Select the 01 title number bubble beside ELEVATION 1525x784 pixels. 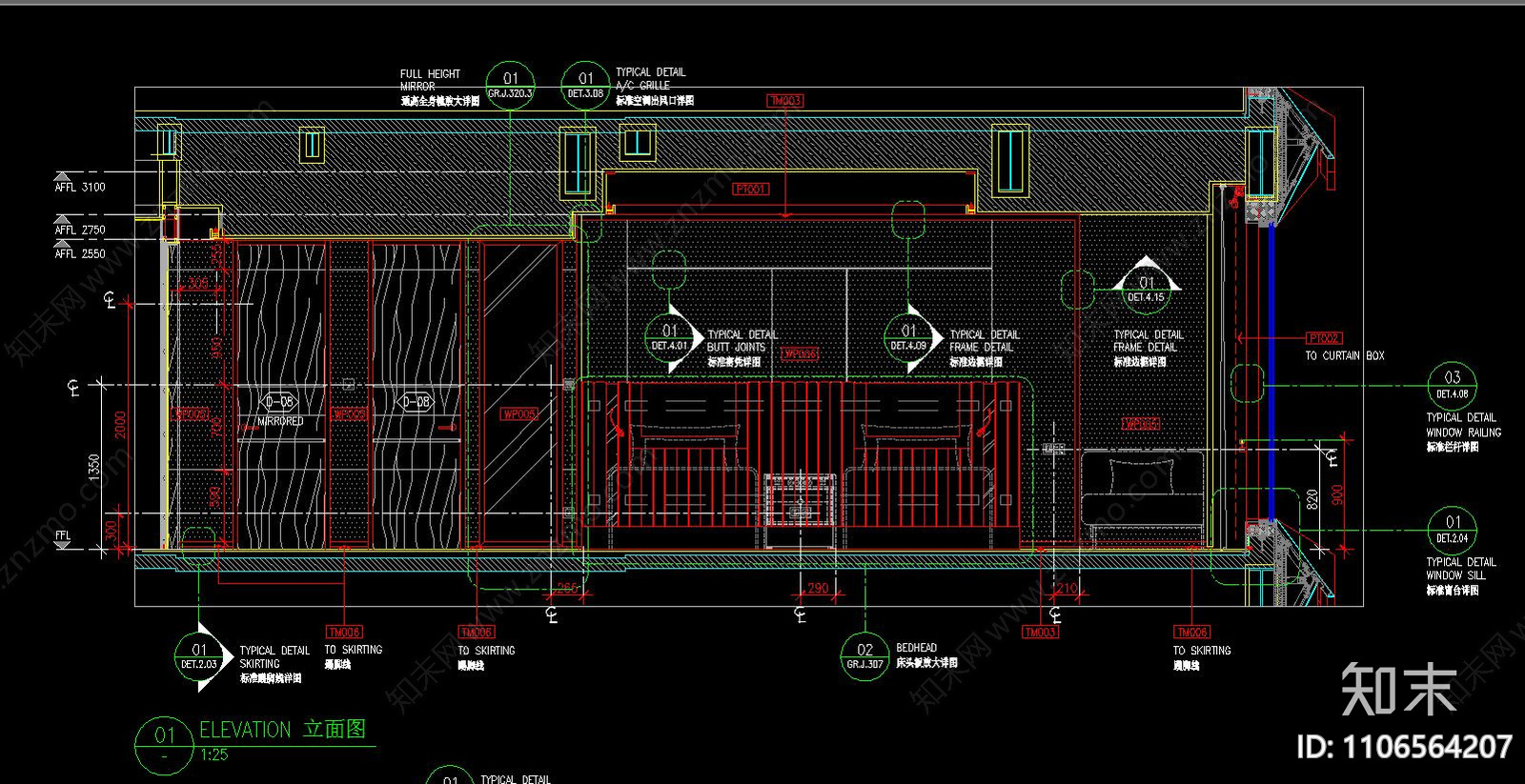[x=164, y=744]
